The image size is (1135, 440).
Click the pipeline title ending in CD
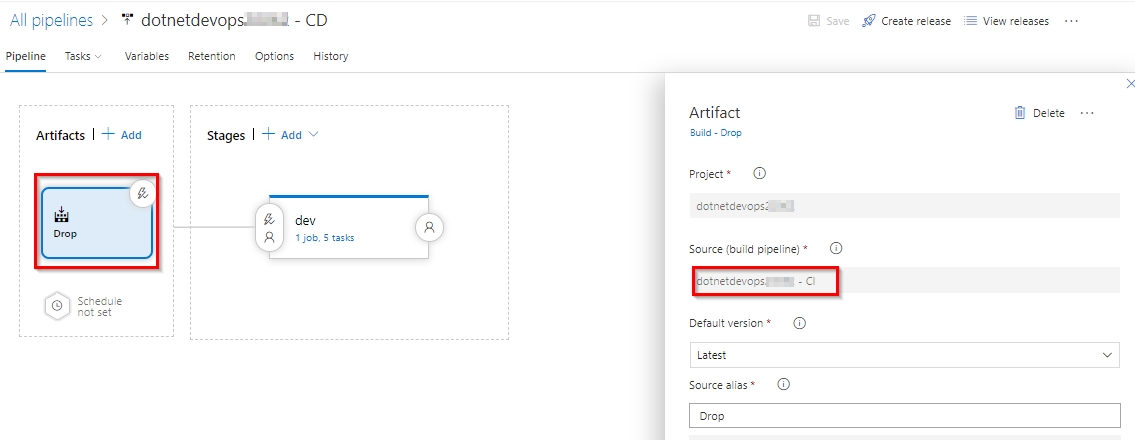click(234, 20)
